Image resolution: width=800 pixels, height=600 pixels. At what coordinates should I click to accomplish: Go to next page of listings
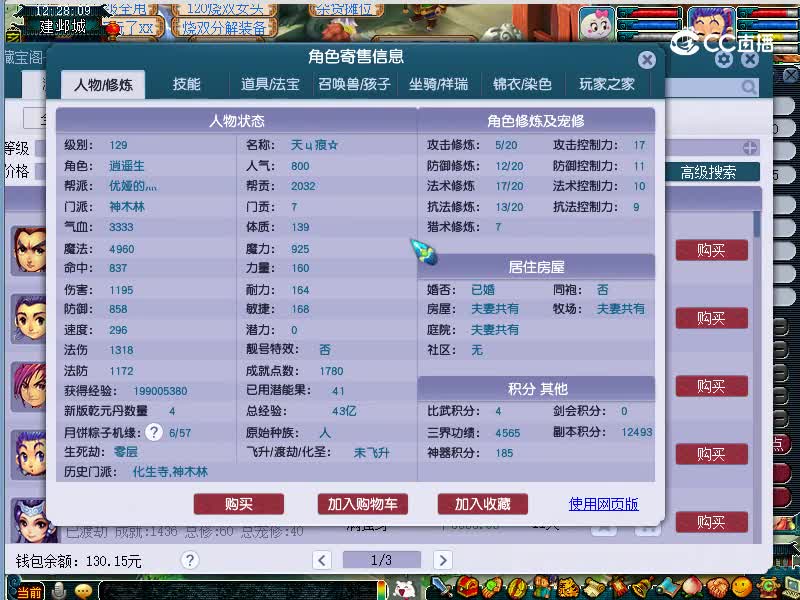443,560
